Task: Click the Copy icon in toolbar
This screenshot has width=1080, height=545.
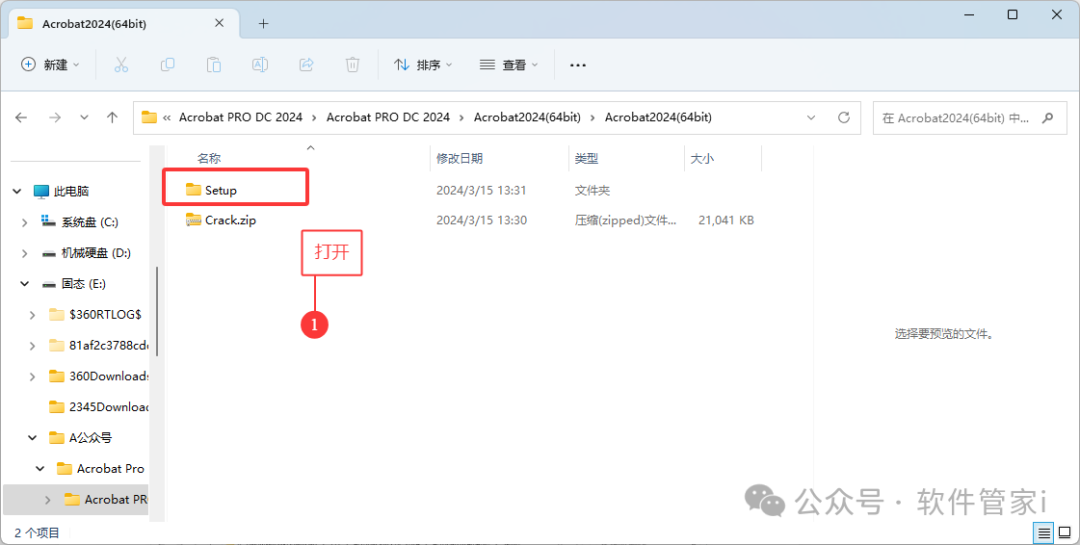Action: (x=167, y=65)
